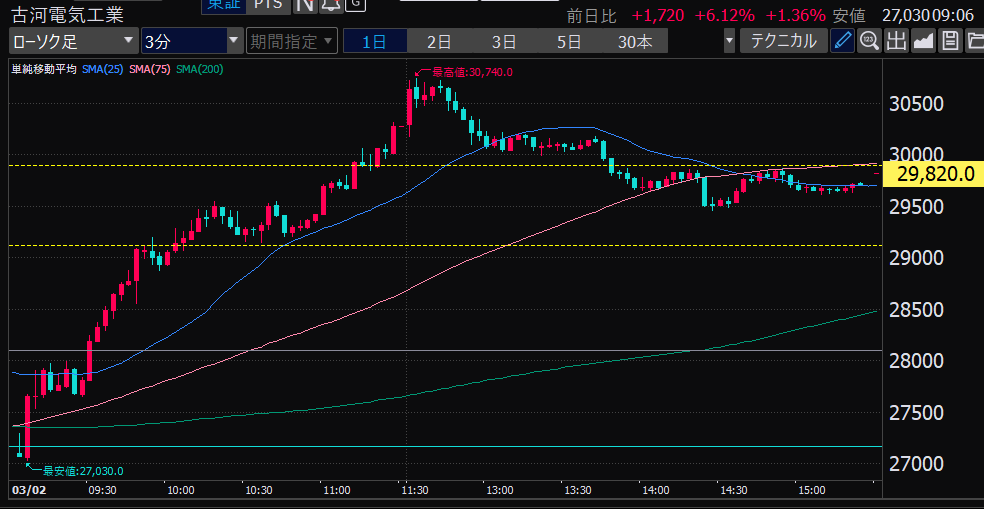Click the magnifier value-display icon

click(868, 41)
